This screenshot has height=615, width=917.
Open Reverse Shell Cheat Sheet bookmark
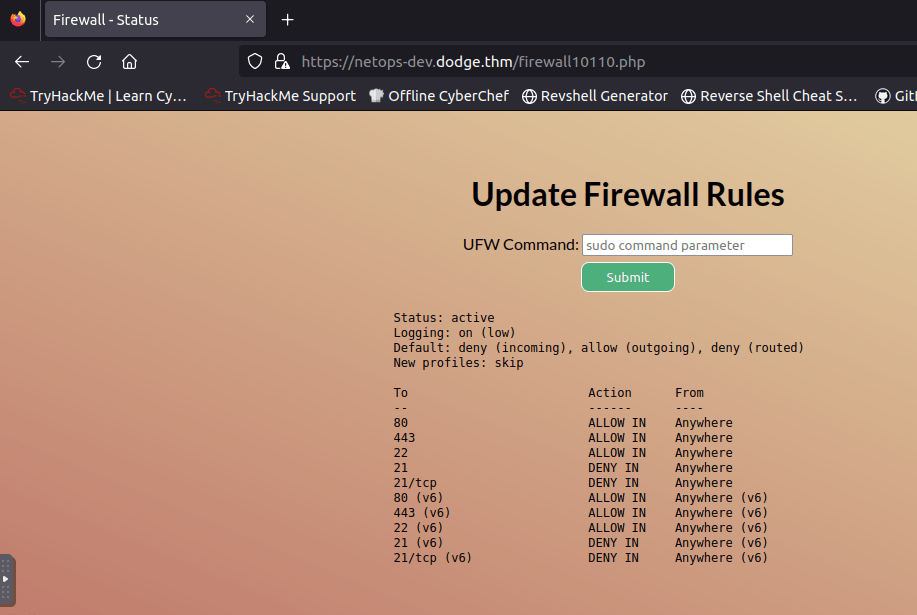point(769,96)
